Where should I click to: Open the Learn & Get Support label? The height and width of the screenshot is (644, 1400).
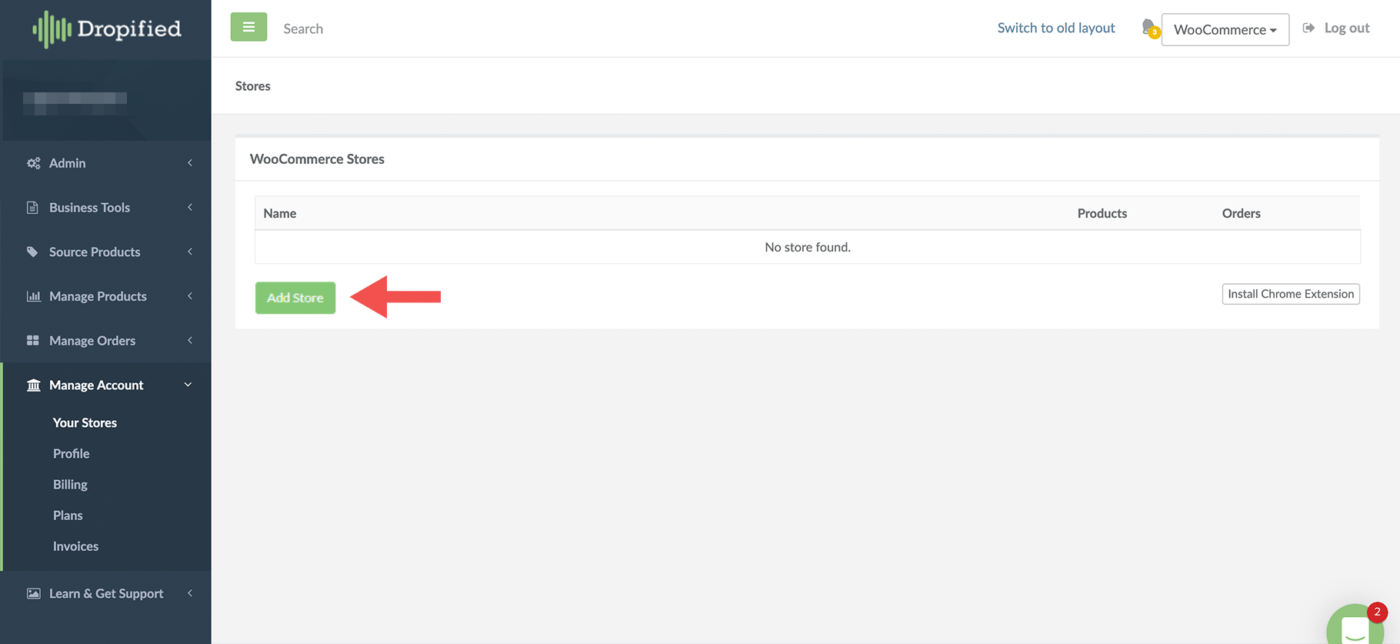click(106, 593)
